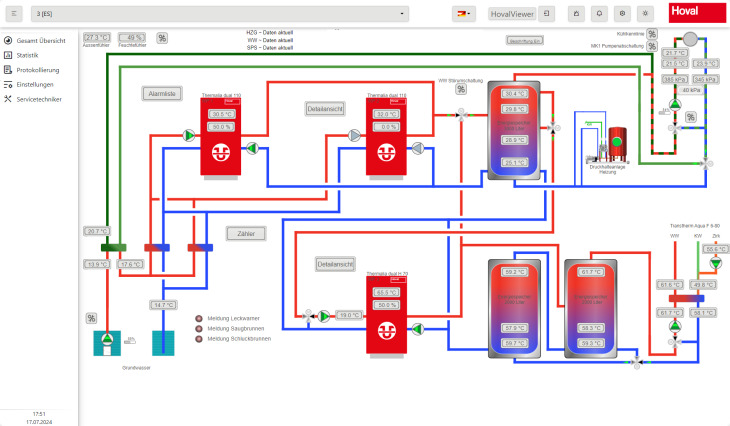Click the HovalViewer button
Image resolution: width=730 pixels, height=426 pixels.
click(511, 14)
